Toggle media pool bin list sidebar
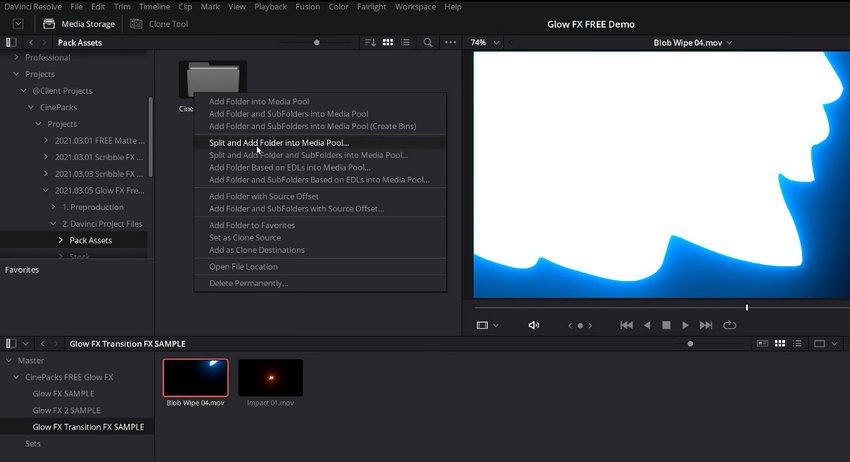The image size is (850, 462). click(11, 343)
